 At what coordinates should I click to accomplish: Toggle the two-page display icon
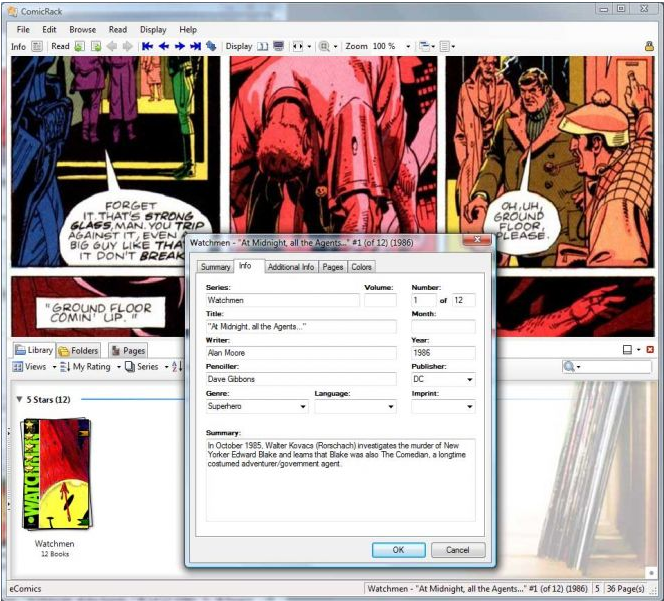[263, 46]
